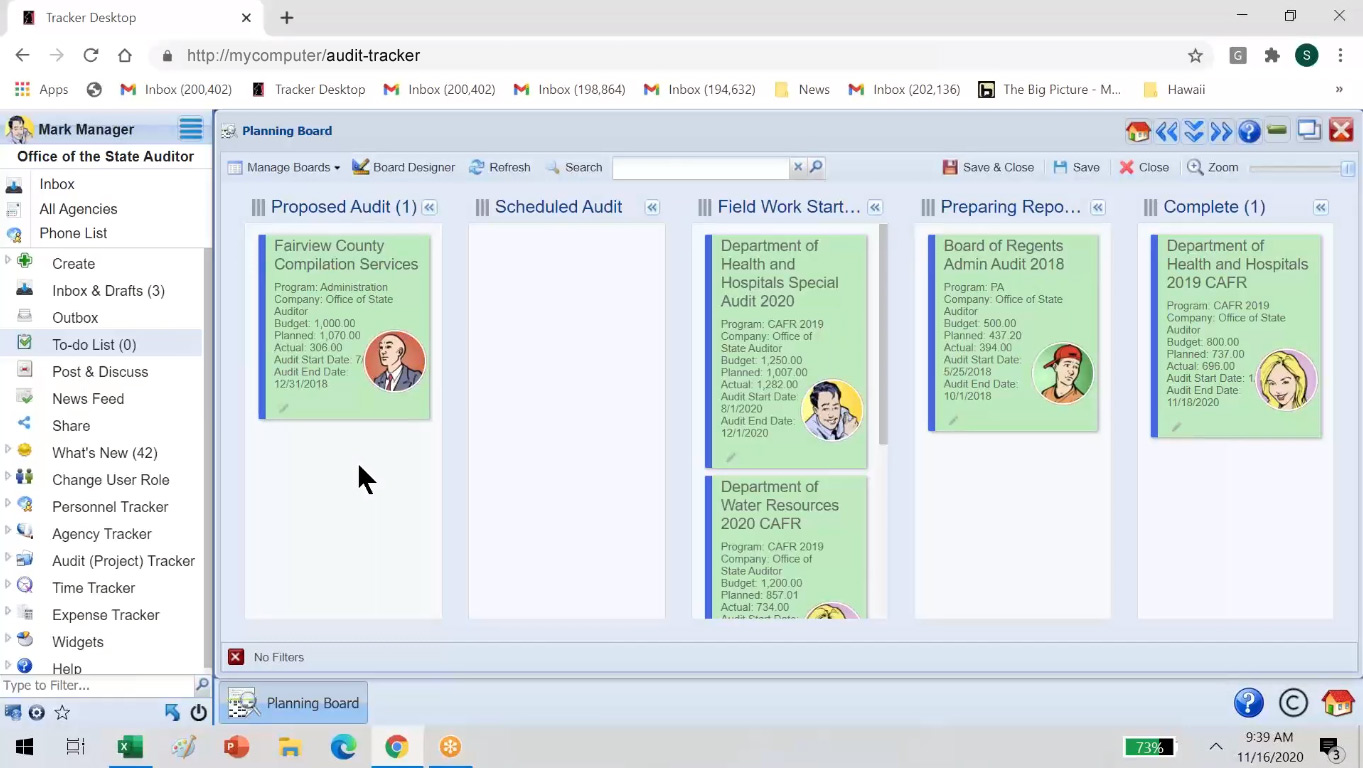Click the Board Designer button
1363x768 pixels.
[403, 167]
